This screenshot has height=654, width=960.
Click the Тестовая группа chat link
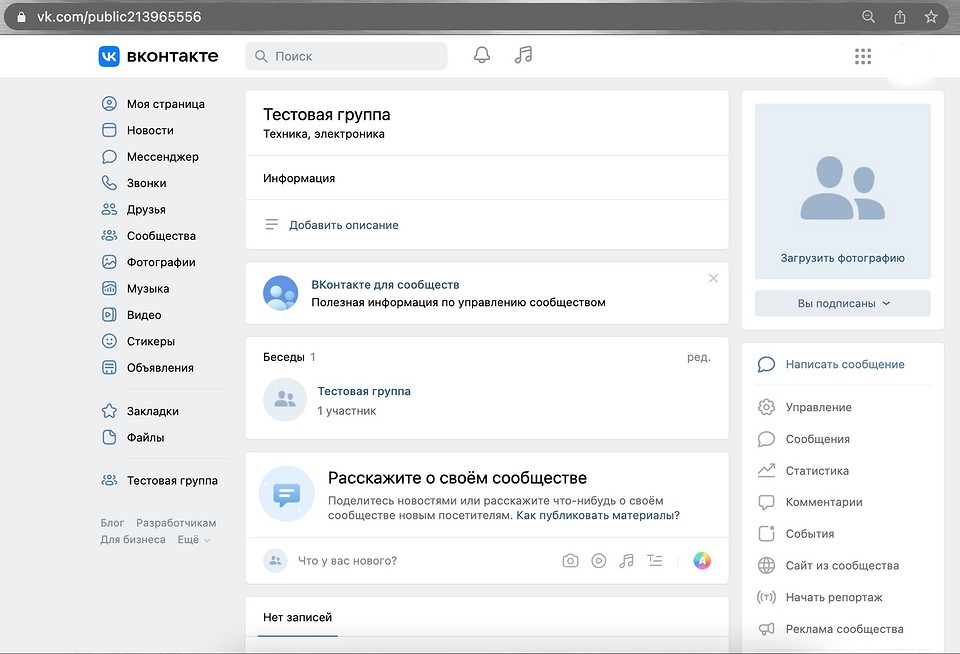coord(364,391)
